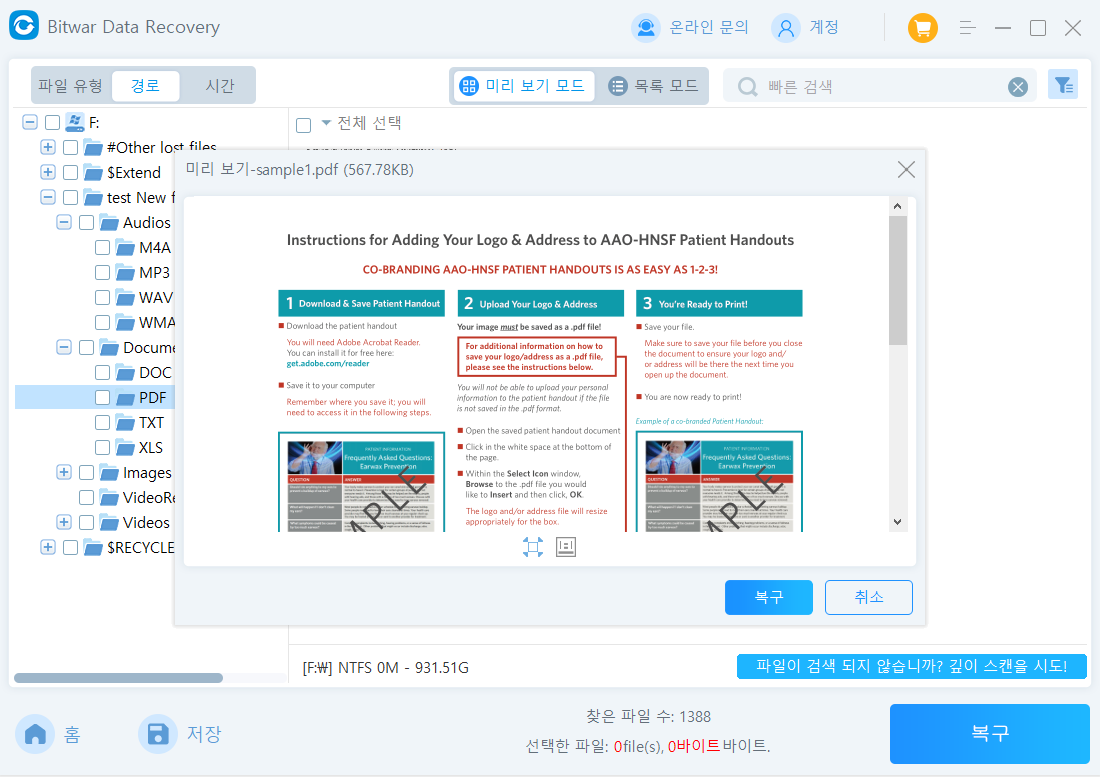Click the MP3 folder icon
The width and height of the screenshot is (1100, 777).
coord(126,273)
